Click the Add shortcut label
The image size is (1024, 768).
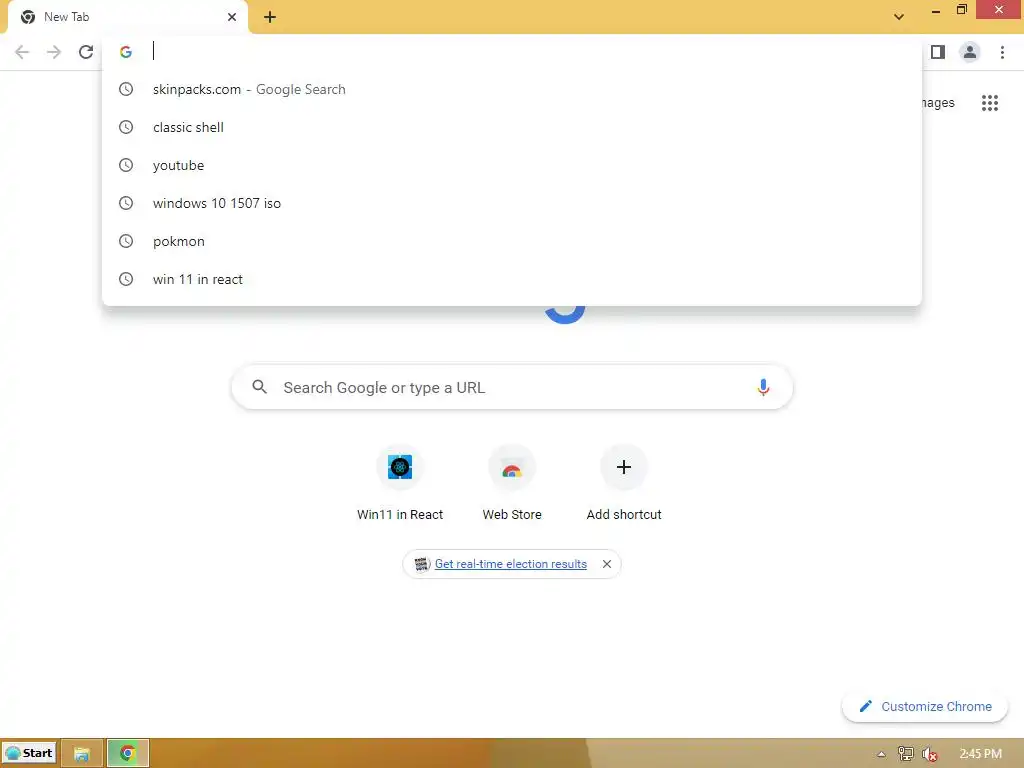624,515
